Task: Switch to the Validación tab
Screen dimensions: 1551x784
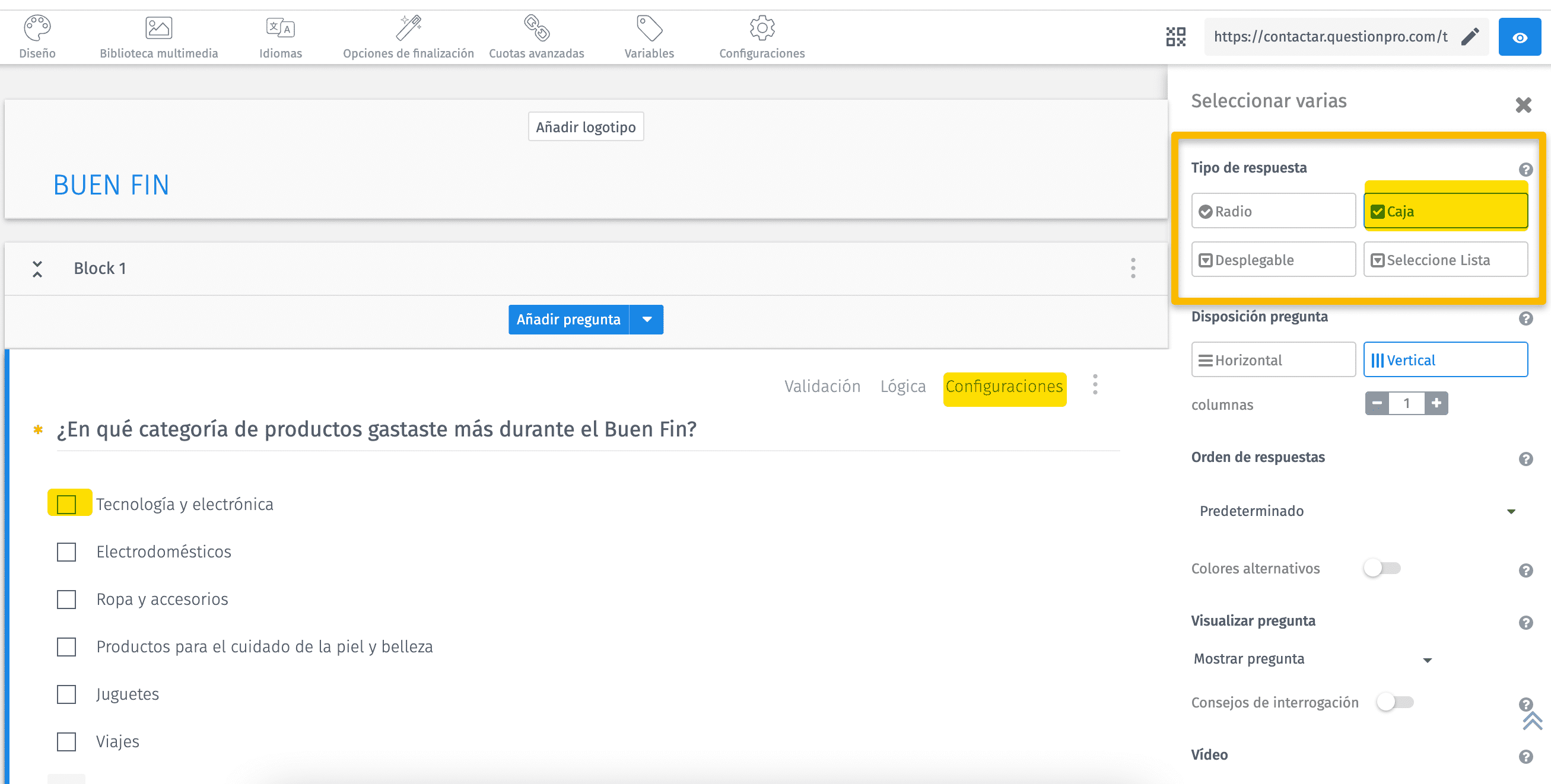Action: 822,385
